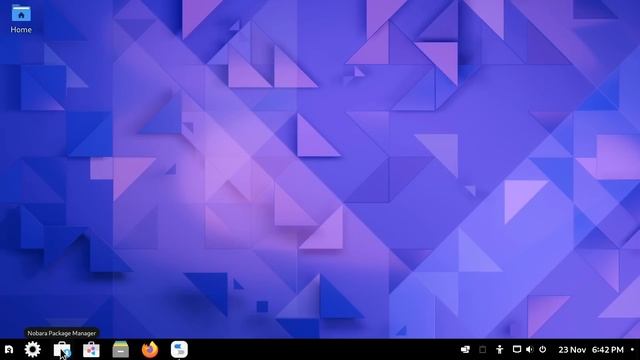640x360 pixels.
Task: Open the Files manager drawer icon
Action: [120, 349]
